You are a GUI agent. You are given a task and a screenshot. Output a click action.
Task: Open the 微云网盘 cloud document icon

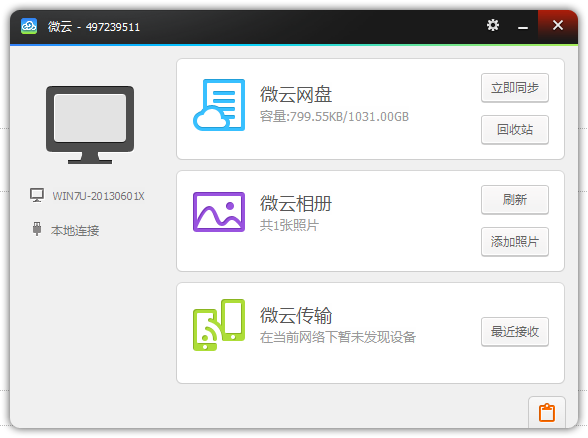219,105
